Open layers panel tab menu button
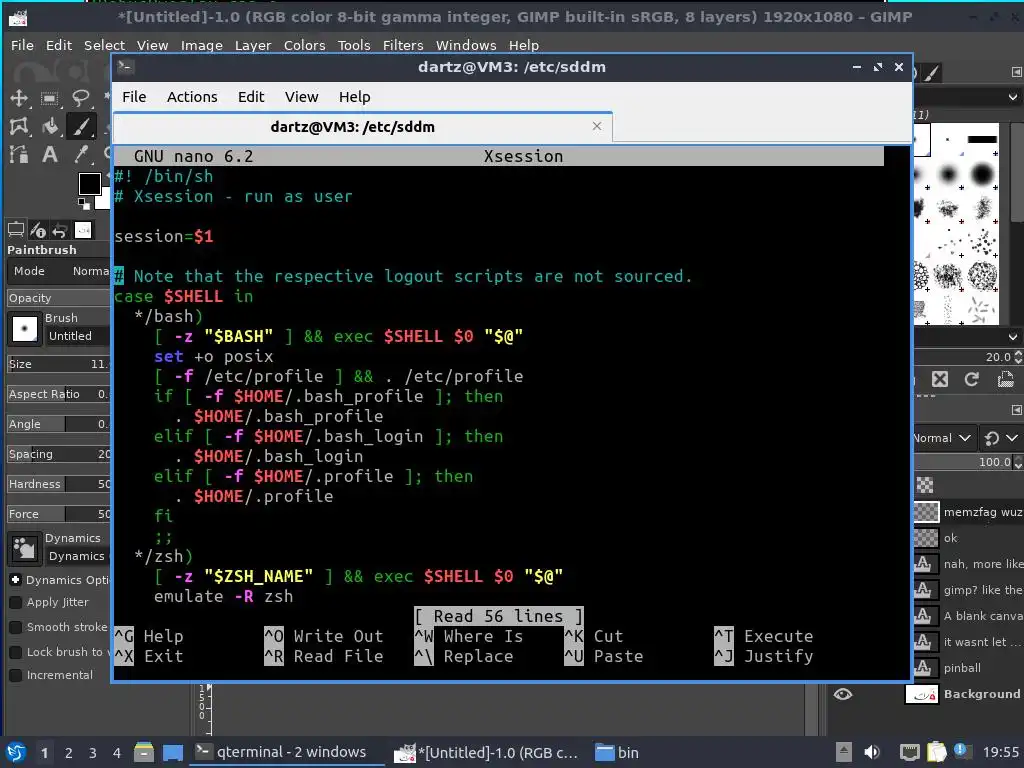This screenshot has height=768, width=1024. (x=1016, y=409)
